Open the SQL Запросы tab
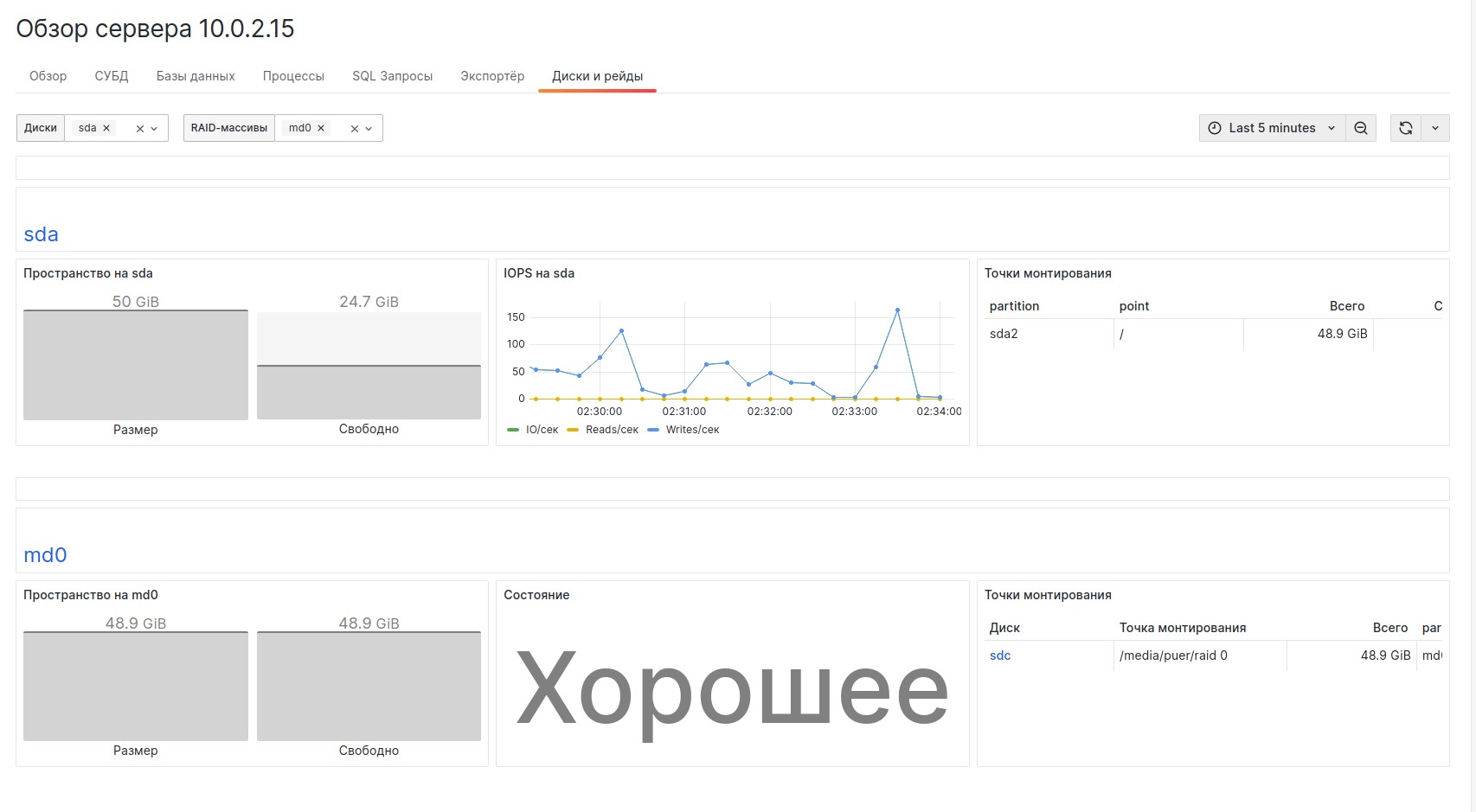Image resolution: width=1476 pixels, height=812 pixels. (x=392, y=76)
